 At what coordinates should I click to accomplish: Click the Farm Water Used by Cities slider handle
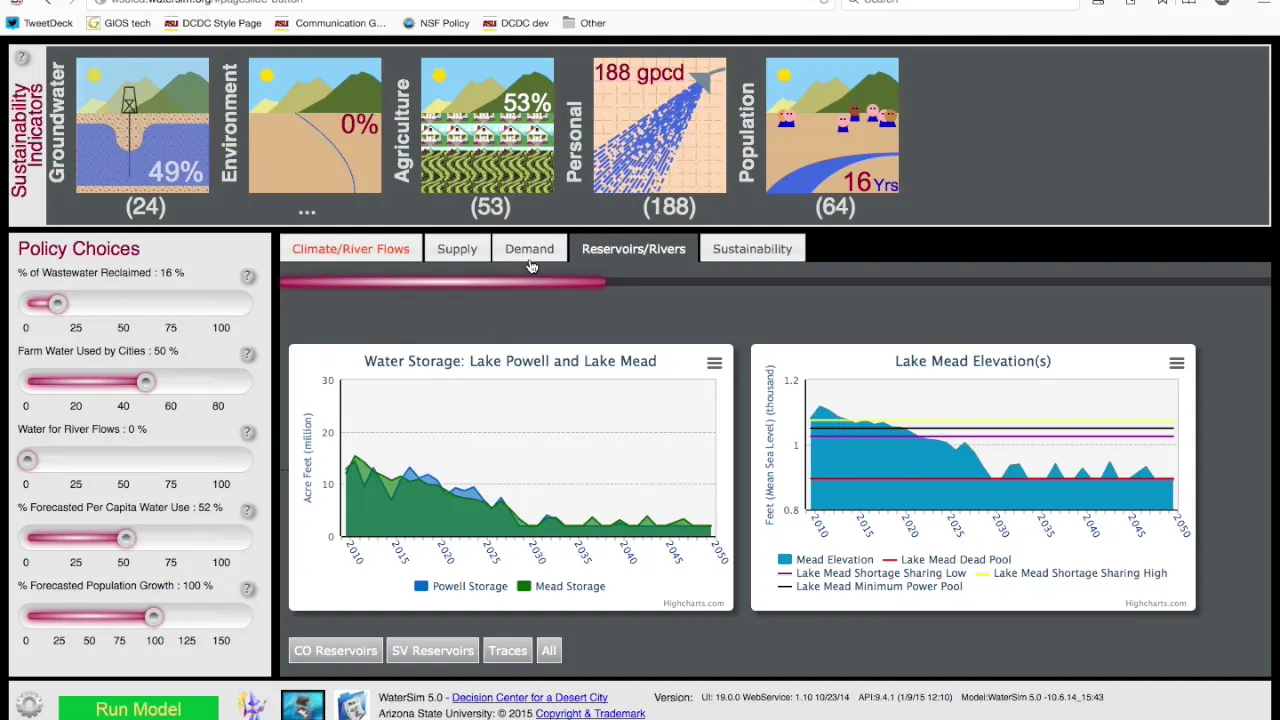coord(146,381)
